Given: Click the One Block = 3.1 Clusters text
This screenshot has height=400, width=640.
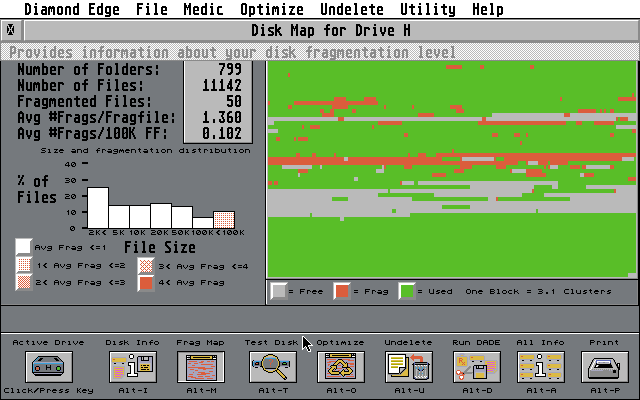Looking at the screenshot, I should click(538, 291).
